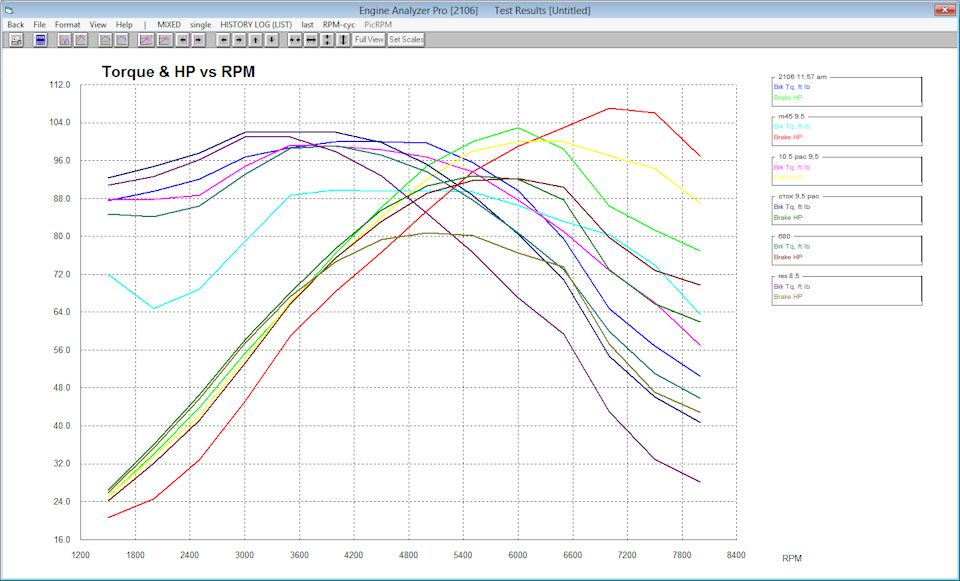Close the Engine Analyzer Pro window
This screenshot has height=581, width=960.
pos(943,10)
